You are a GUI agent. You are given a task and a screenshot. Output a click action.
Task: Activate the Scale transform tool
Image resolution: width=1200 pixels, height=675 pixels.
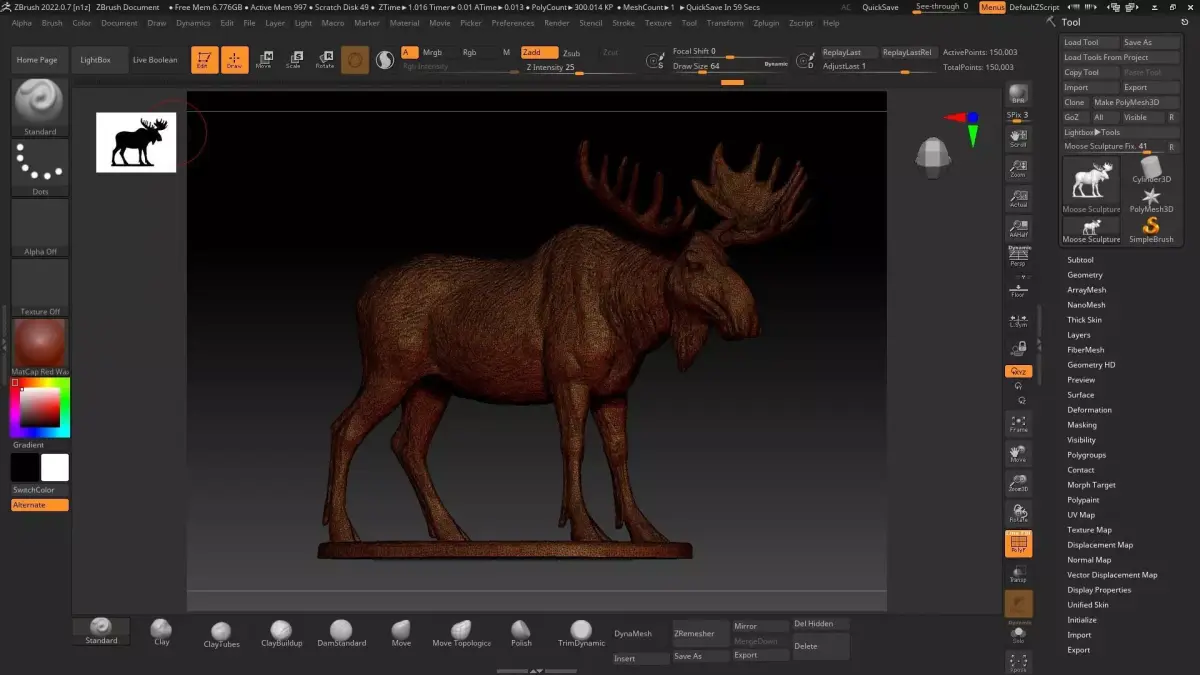[x=293, y=60]
